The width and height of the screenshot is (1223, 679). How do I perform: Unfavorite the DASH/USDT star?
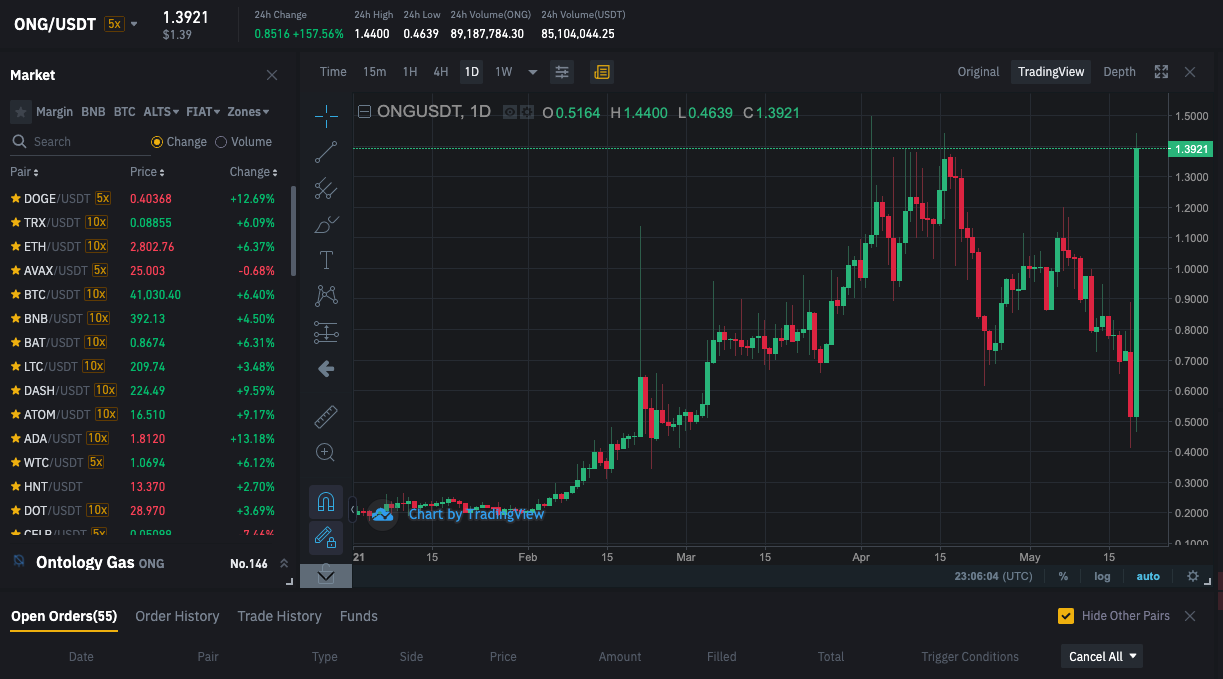(16, 390)
